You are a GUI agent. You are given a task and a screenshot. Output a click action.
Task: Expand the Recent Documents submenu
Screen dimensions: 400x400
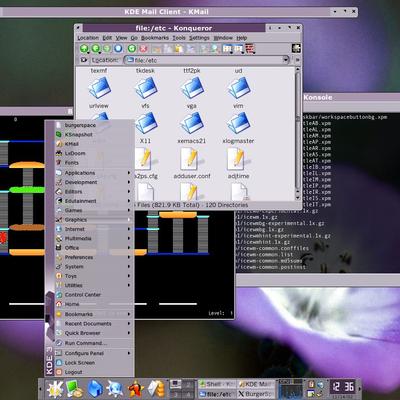click(x=93, y=324)
